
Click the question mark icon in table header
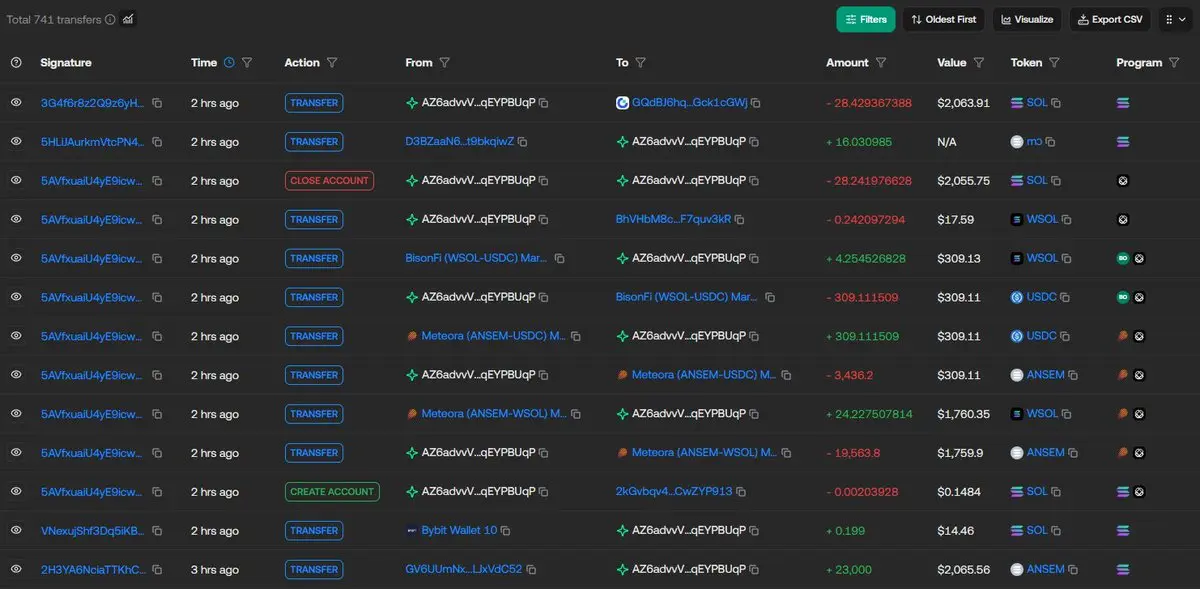point(16,62)
